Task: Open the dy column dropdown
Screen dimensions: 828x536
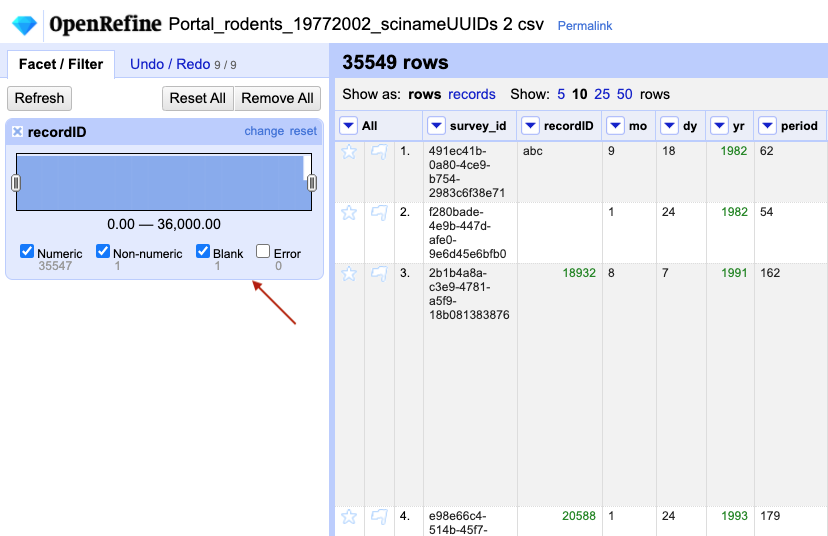Action: tap(669, 126)
